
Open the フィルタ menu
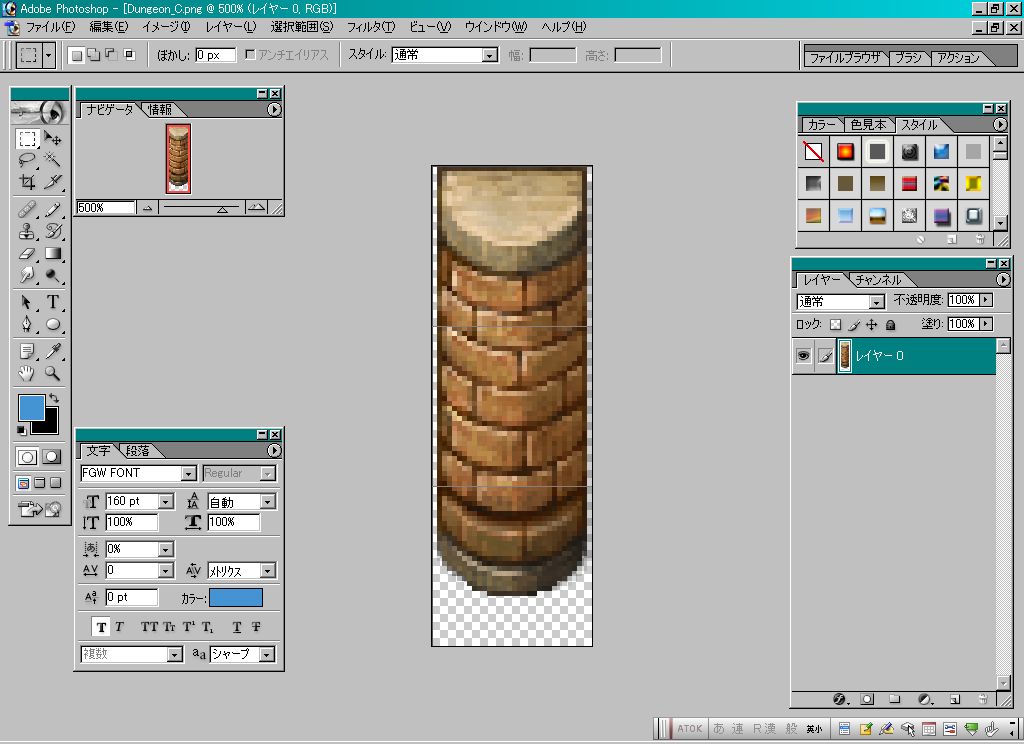pos(370,27)
